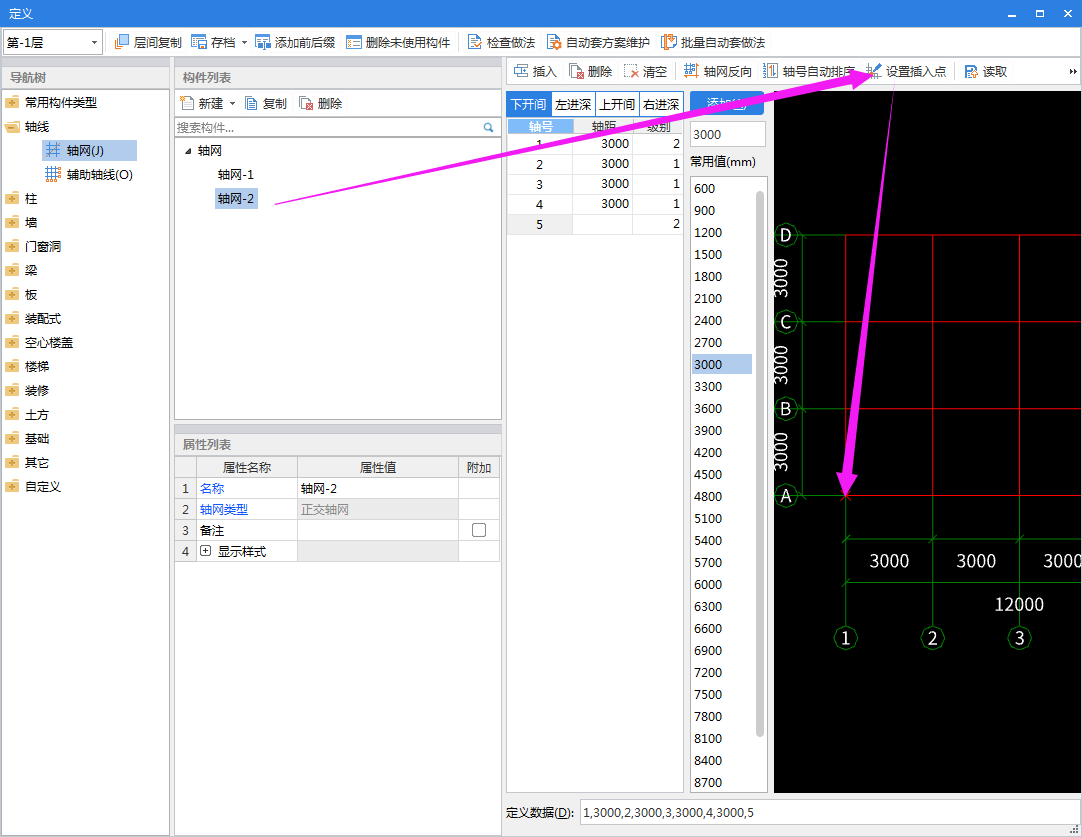Image resolution: width=1082 pixels, height=837 pixels.
Task: Click 设置插入点 tool
Action: pyautogui.click(x=905, y=71)
